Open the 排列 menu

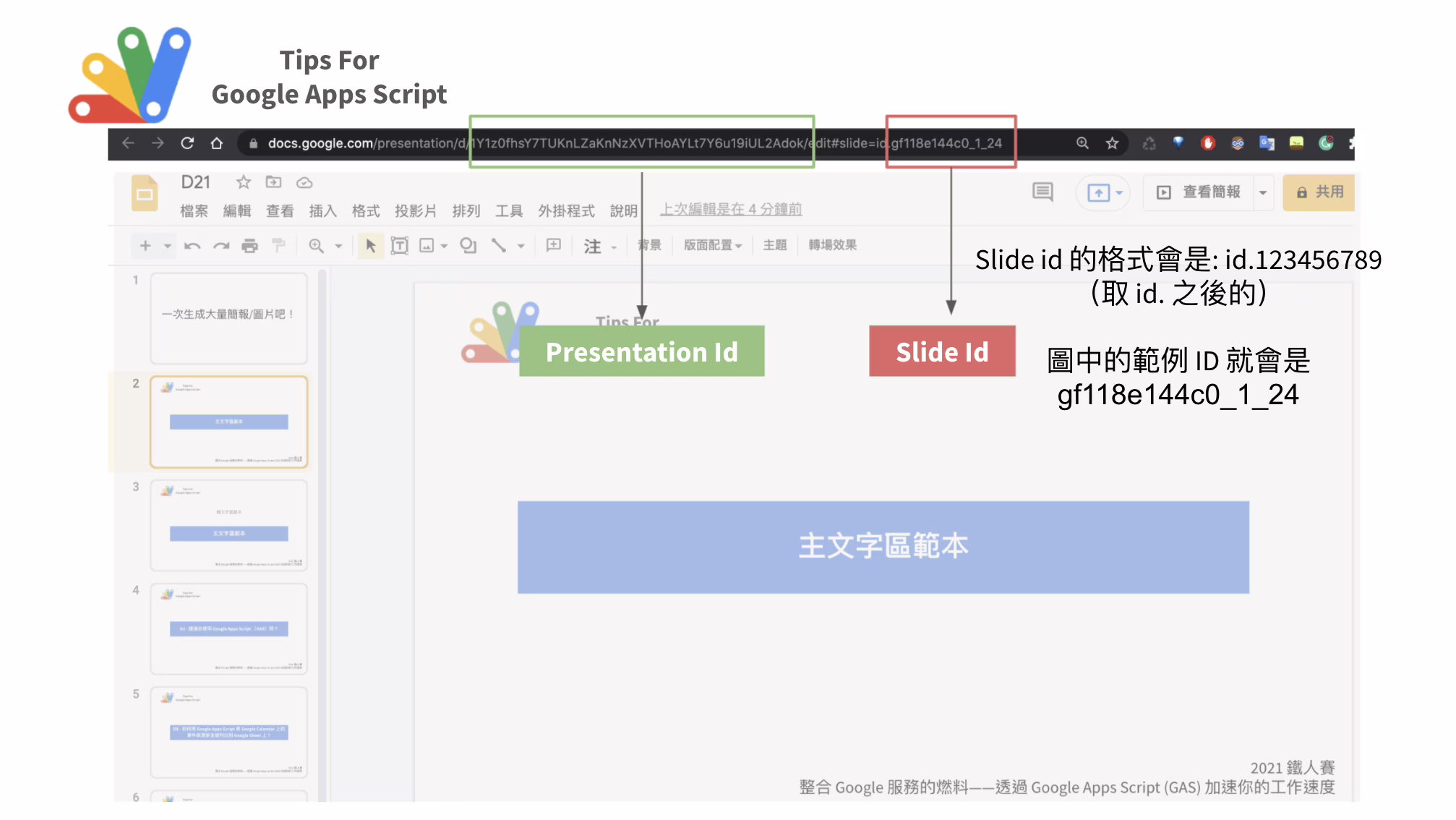(466, 210)
